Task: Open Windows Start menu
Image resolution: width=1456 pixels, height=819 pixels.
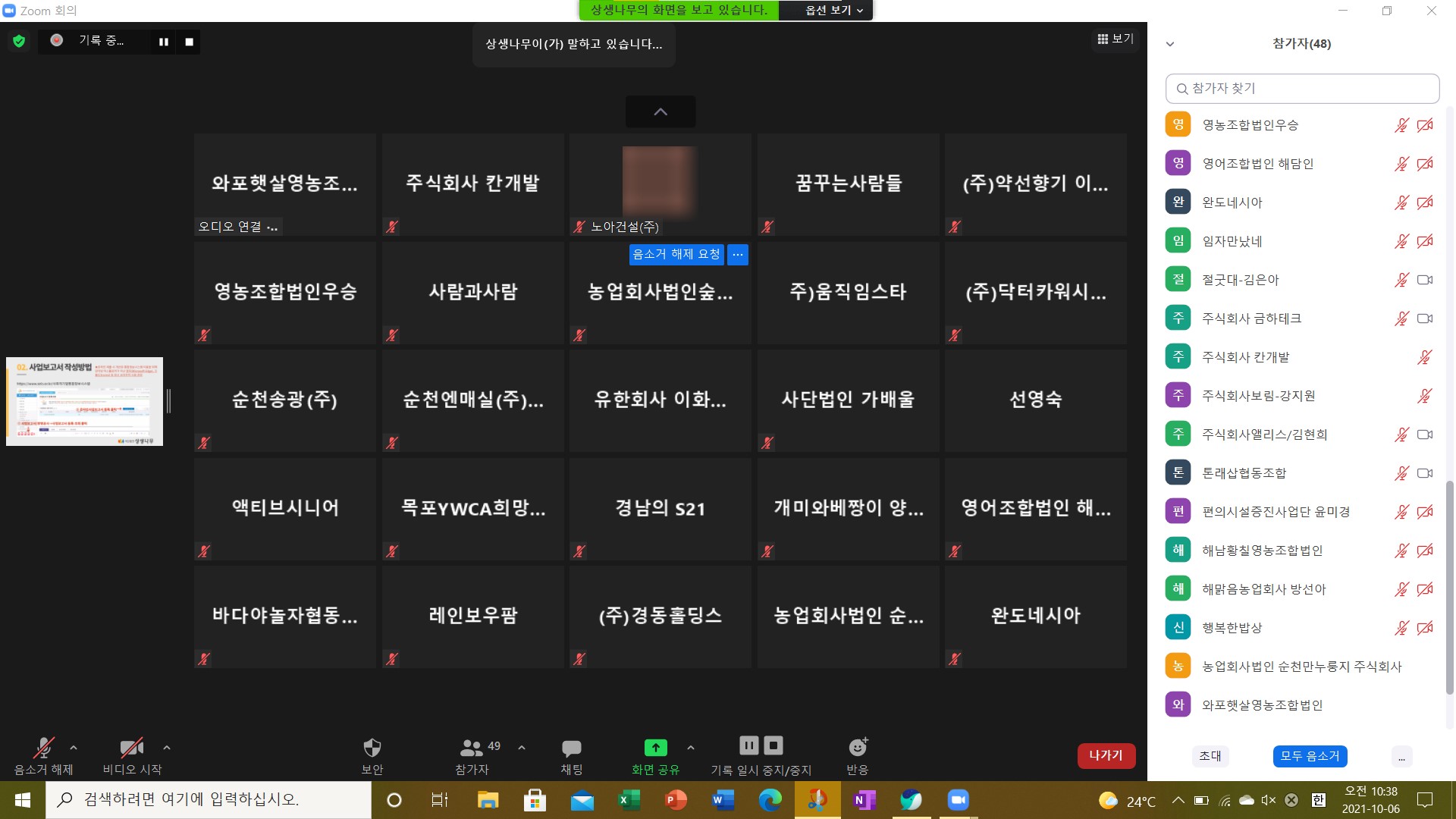Action: tap(23, 800)
